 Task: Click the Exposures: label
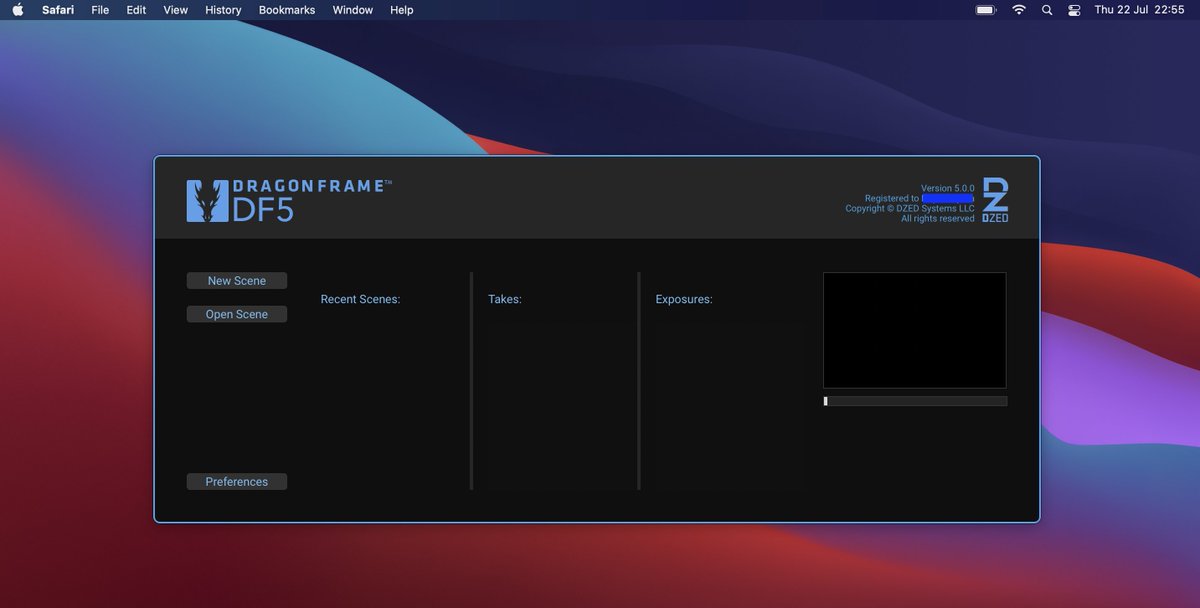[x=684, y=299]
